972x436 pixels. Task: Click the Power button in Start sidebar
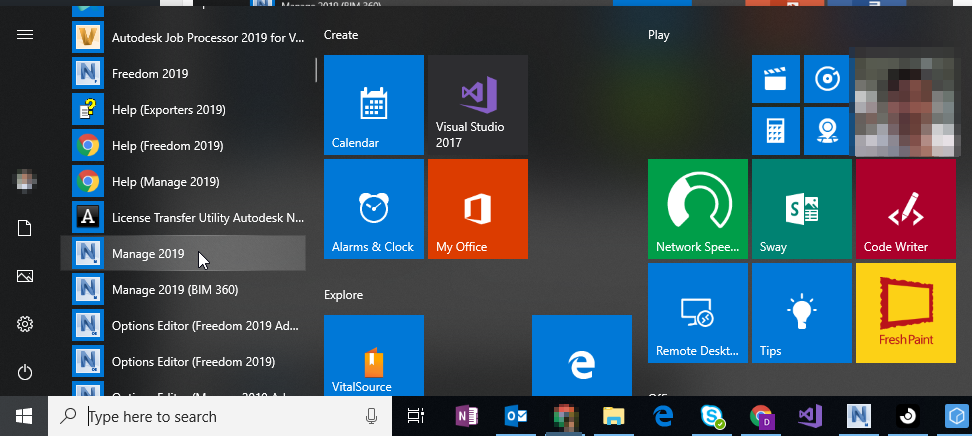[x=25, y=372]
